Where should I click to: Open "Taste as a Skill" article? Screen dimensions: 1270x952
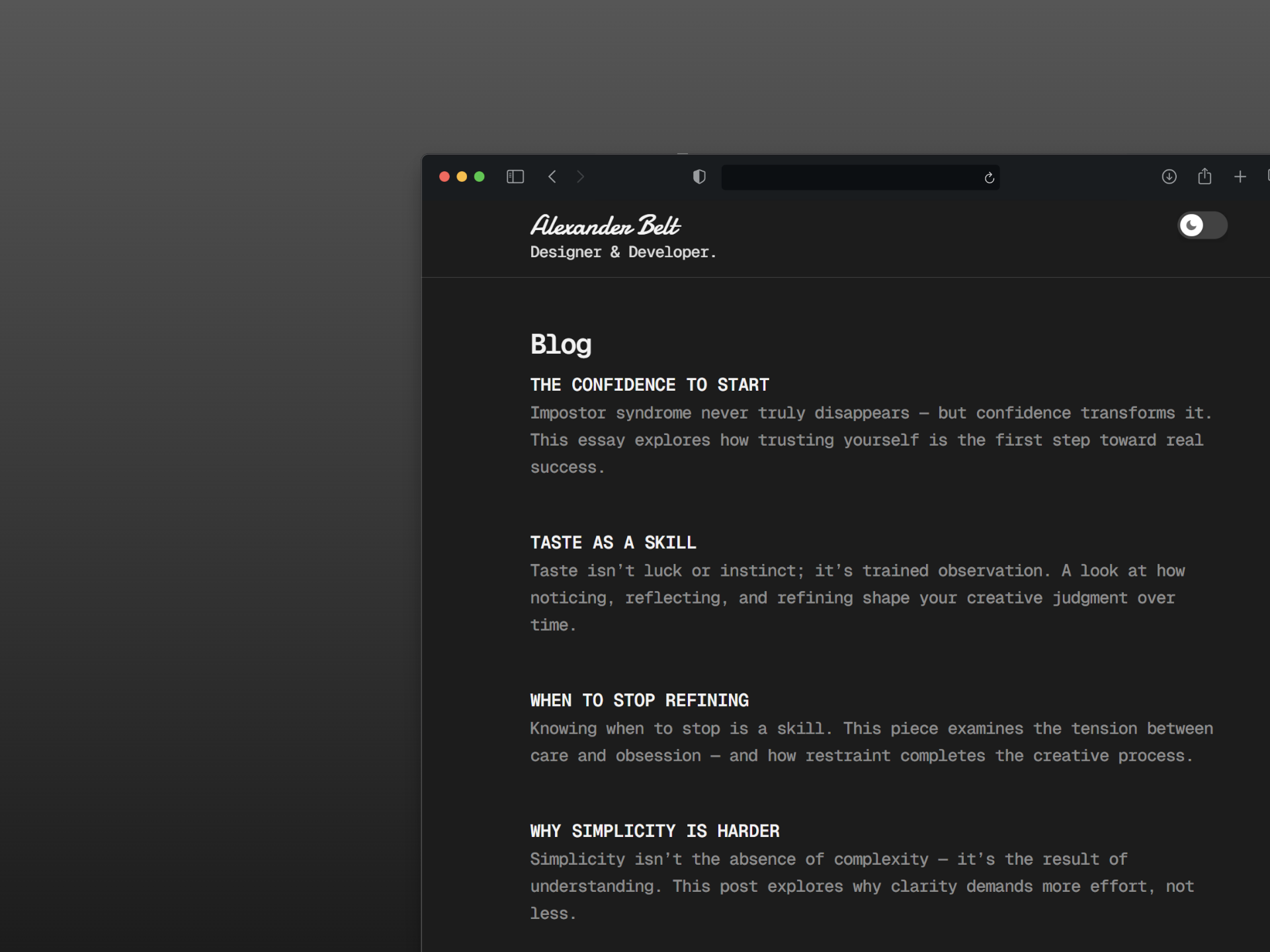tap(613, 543)
